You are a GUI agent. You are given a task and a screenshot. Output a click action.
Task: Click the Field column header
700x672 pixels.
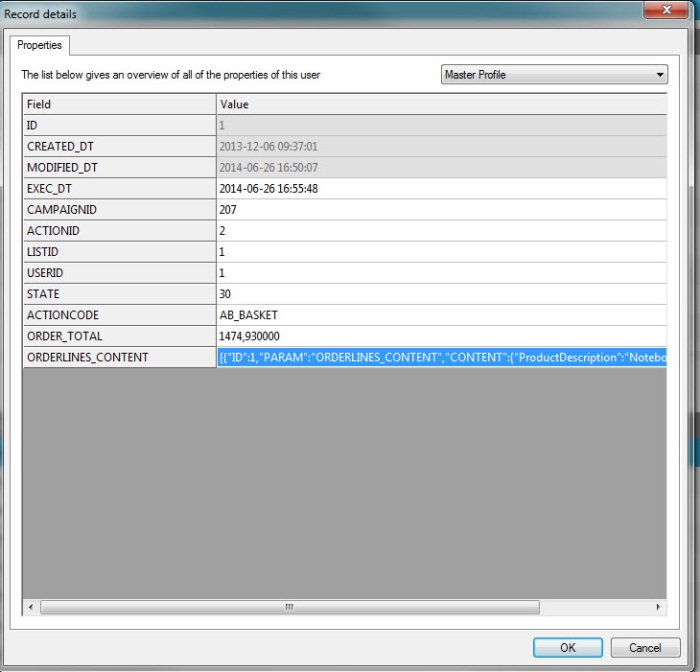120,104
